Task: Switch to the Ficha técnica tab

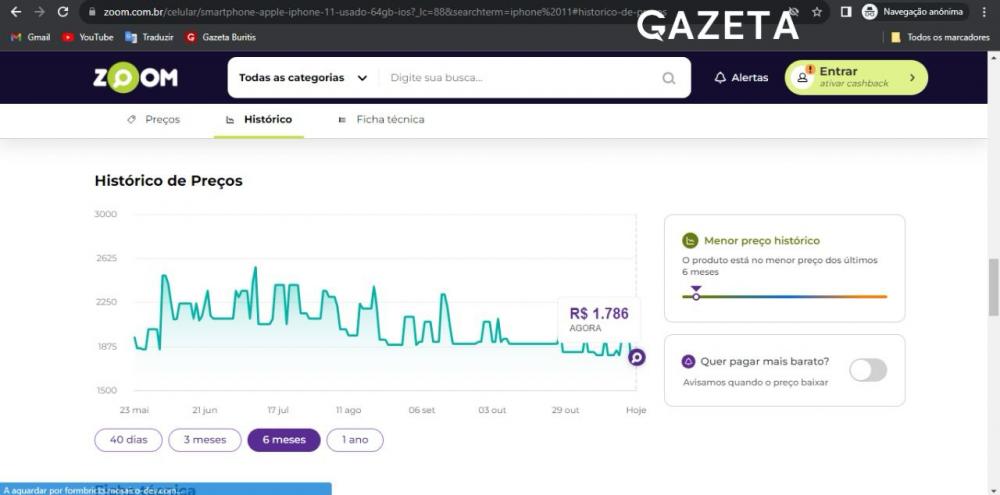Action: [x=381, y=119]
